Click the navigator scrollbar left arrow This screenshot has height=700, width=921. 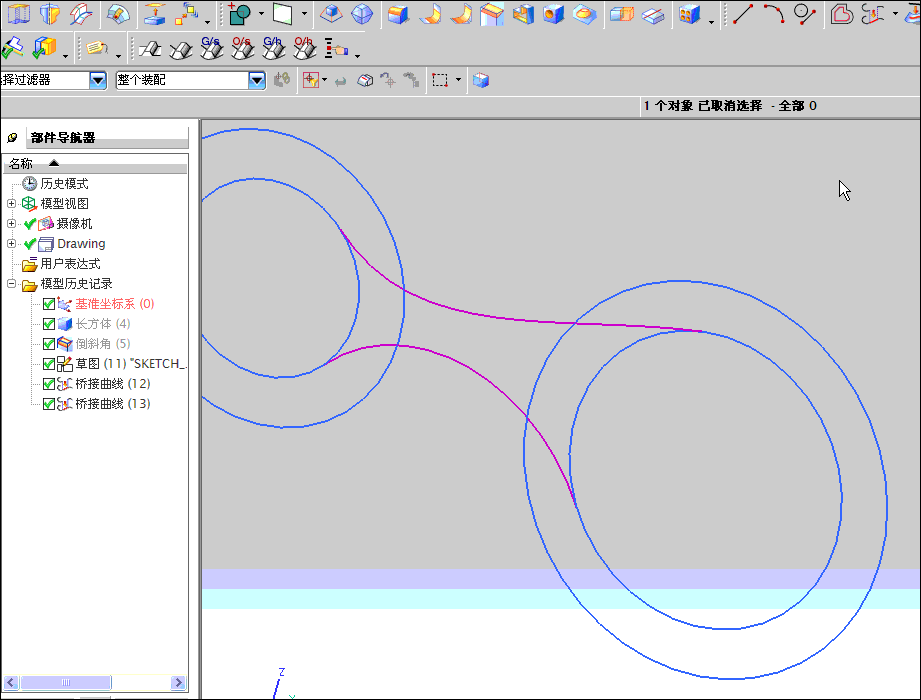[x=11, y=682]
